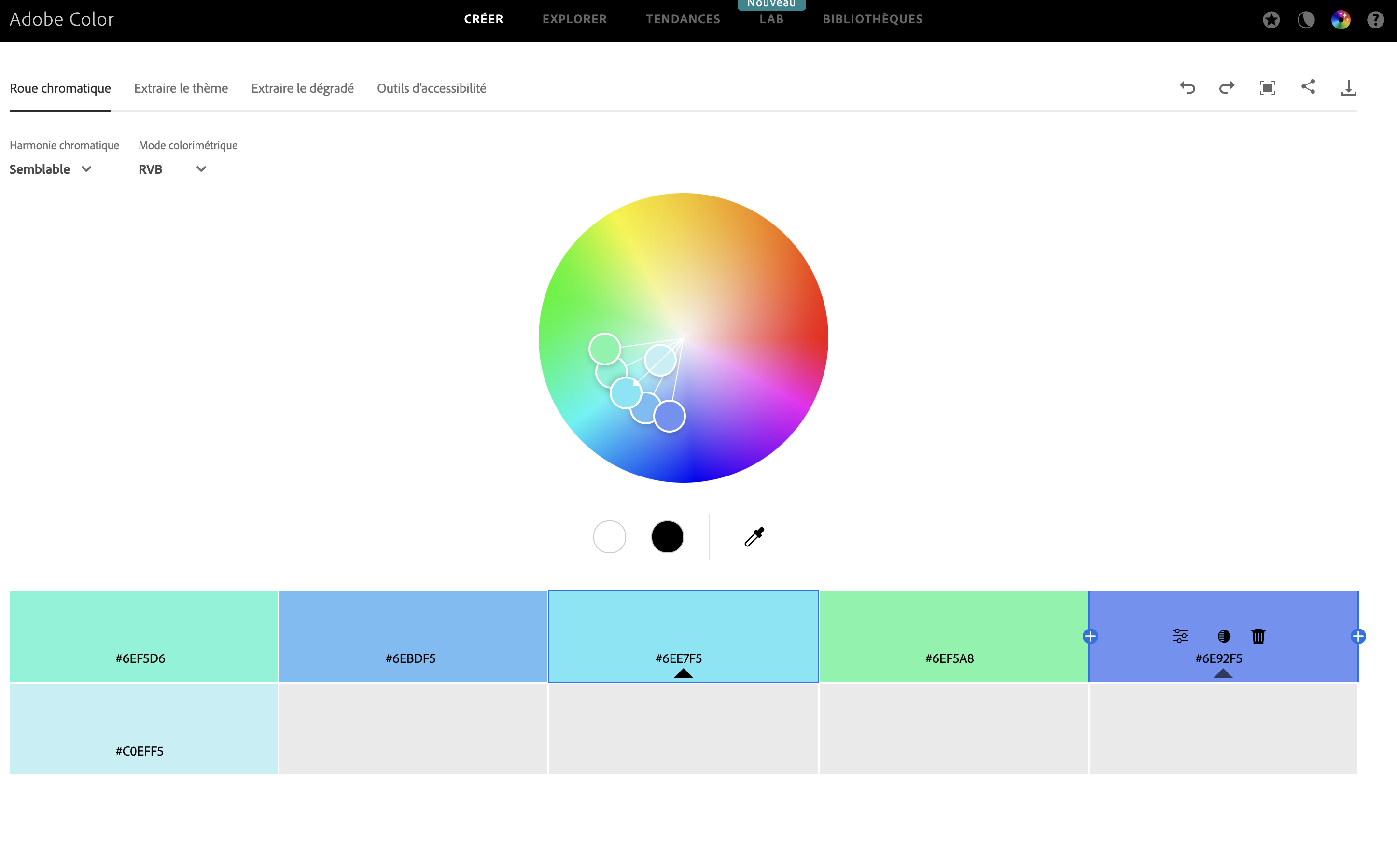
Task: Go to the TENDANCES page
Action: click(x=683, y=19)
